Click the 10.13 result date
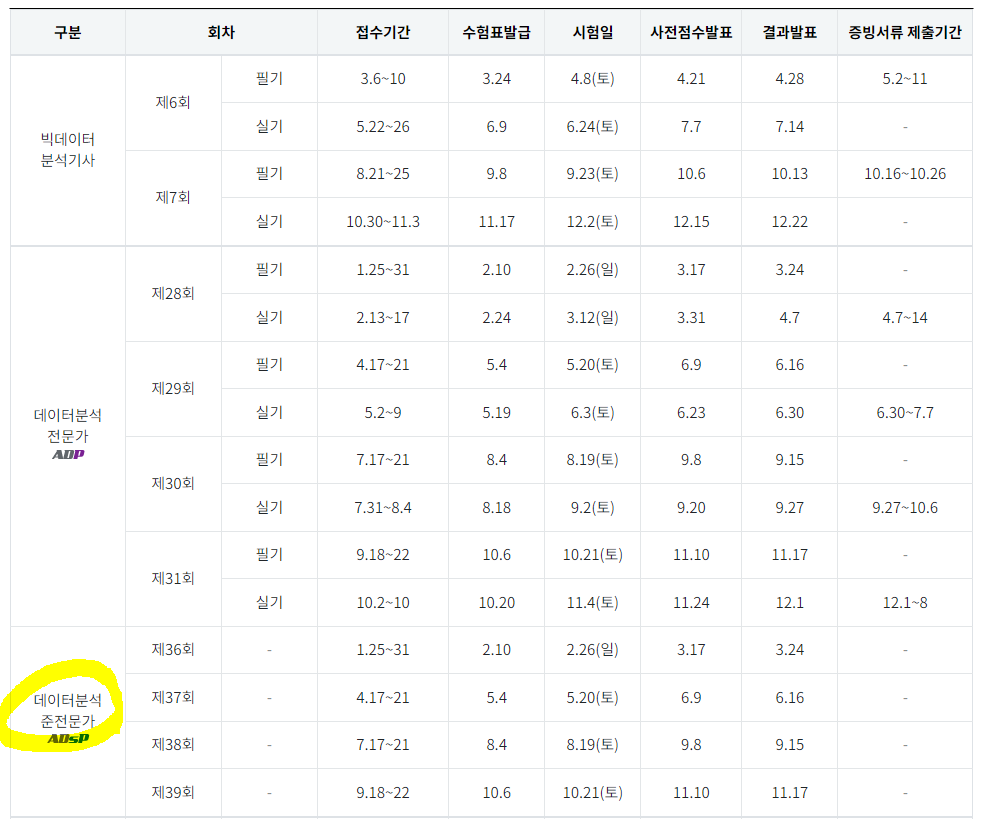 pyautogui.click(x=790, y=173)
